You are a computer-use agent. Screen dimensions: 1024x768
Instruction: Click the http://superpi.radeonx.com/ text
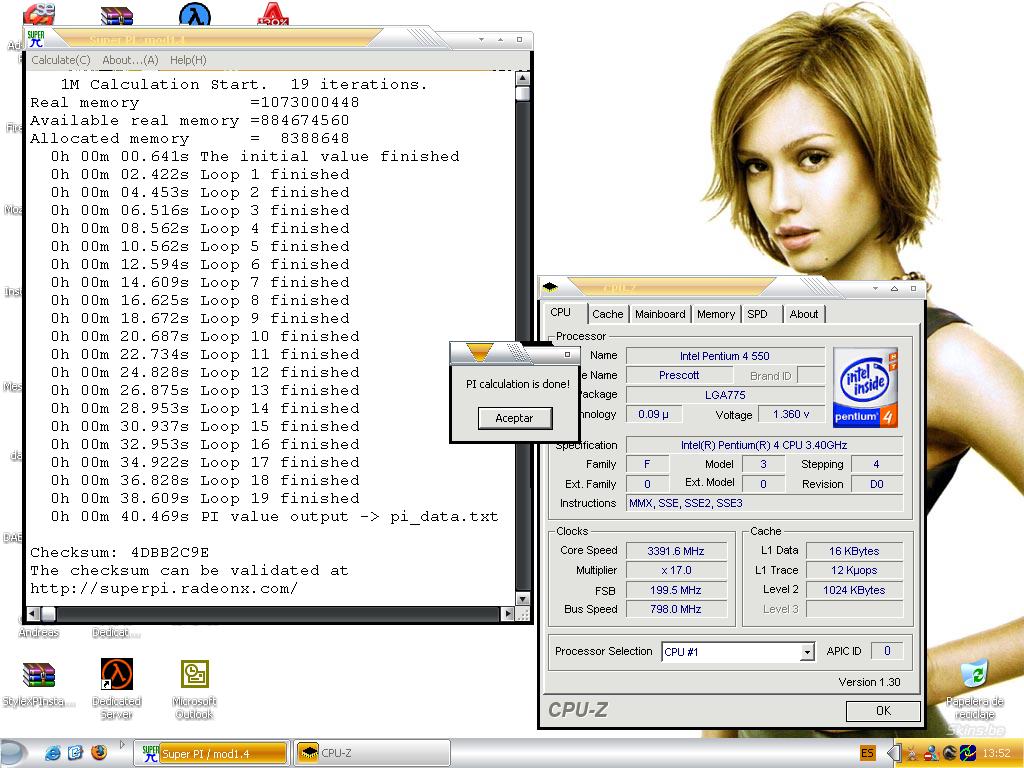point(164,588)
